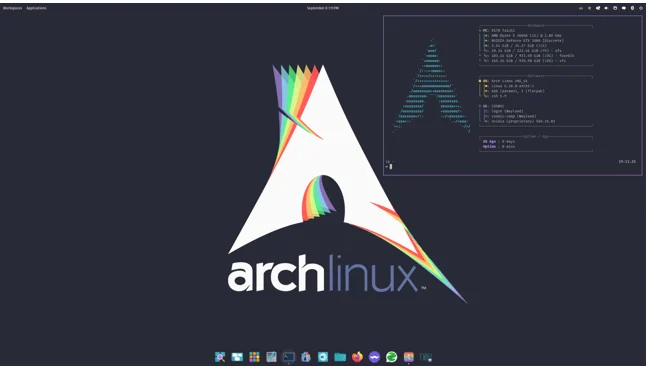Switch to the Terminal icon in dock
This screenshot has width=649, height=370.
[288, 357]
